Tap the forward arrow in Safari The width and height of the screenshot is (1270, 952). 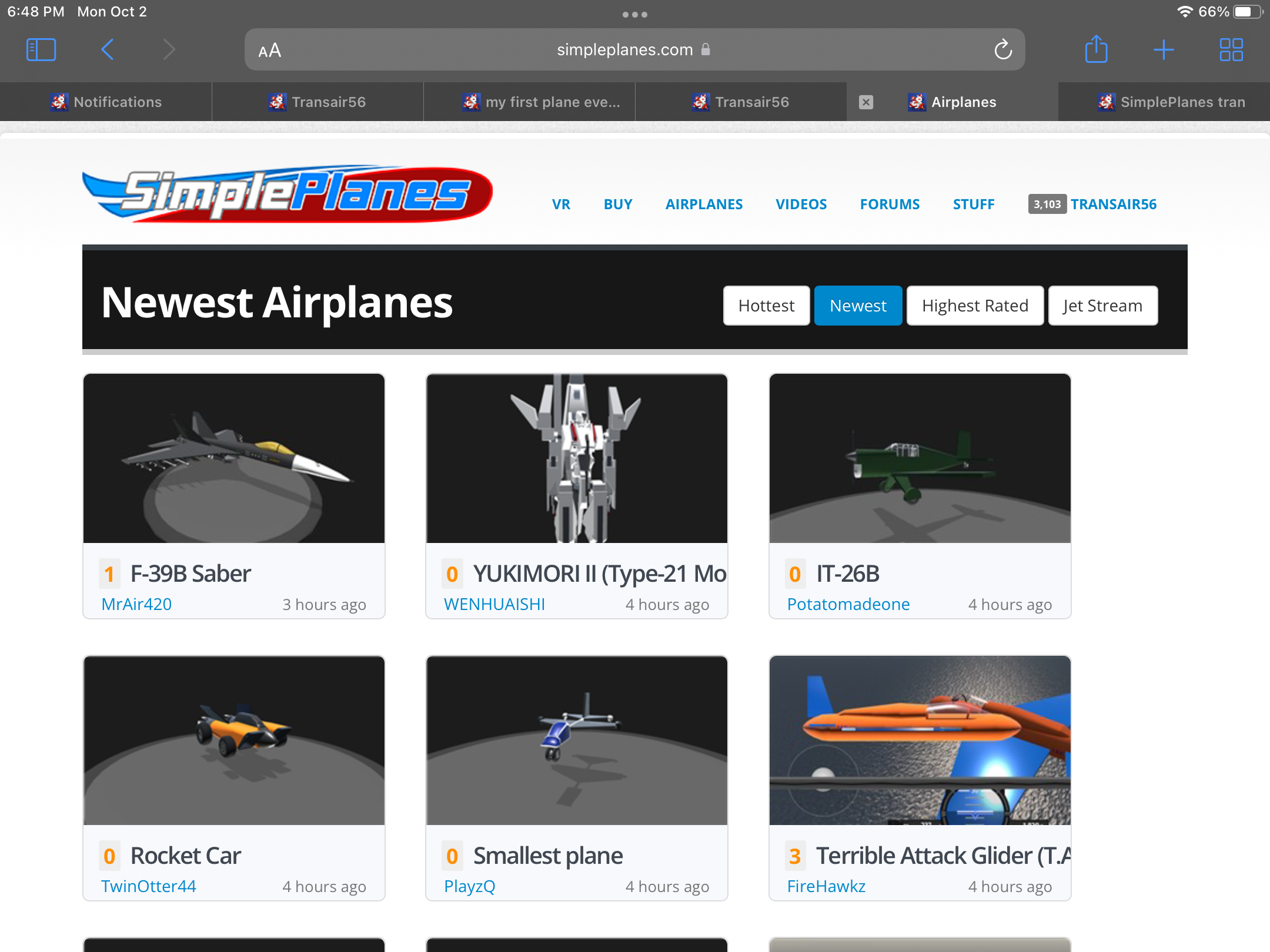(169, 50)
